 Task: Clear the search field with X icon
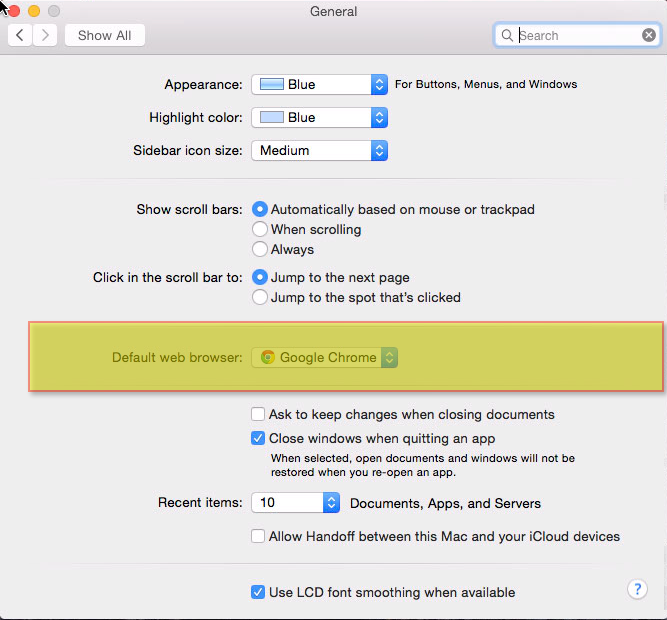[649, 35]
